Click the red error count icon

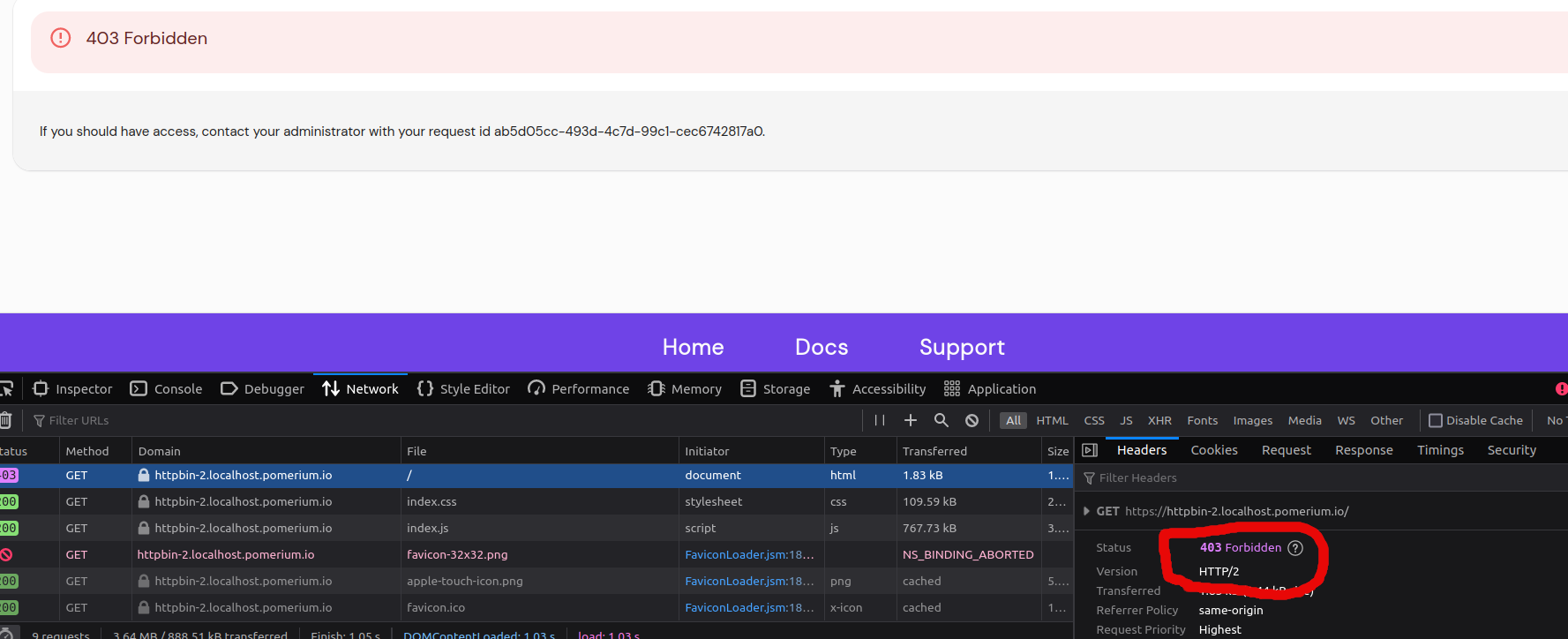1561,388
